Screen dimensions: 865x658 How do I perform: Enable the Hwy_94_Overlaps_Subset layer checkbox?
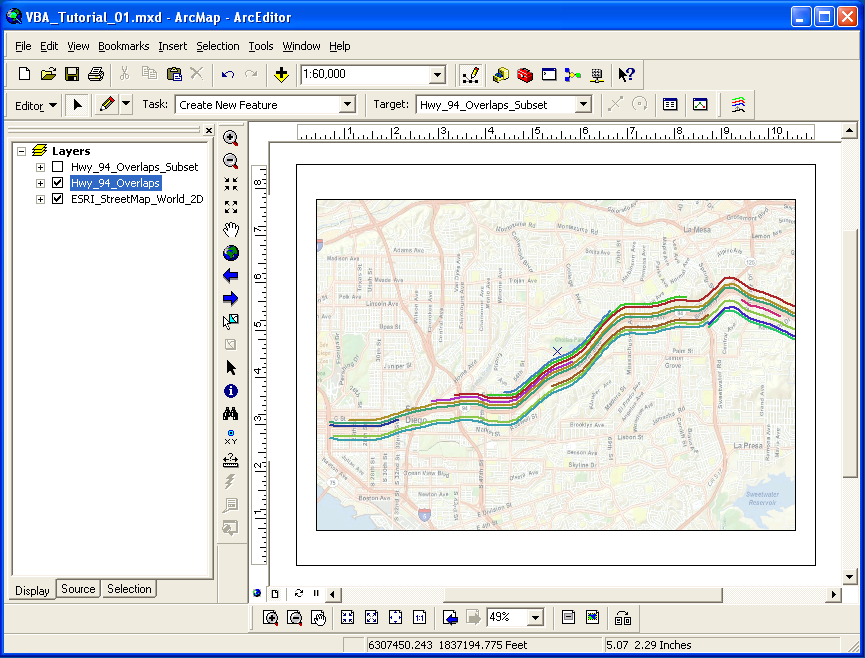tap(58, 167)
